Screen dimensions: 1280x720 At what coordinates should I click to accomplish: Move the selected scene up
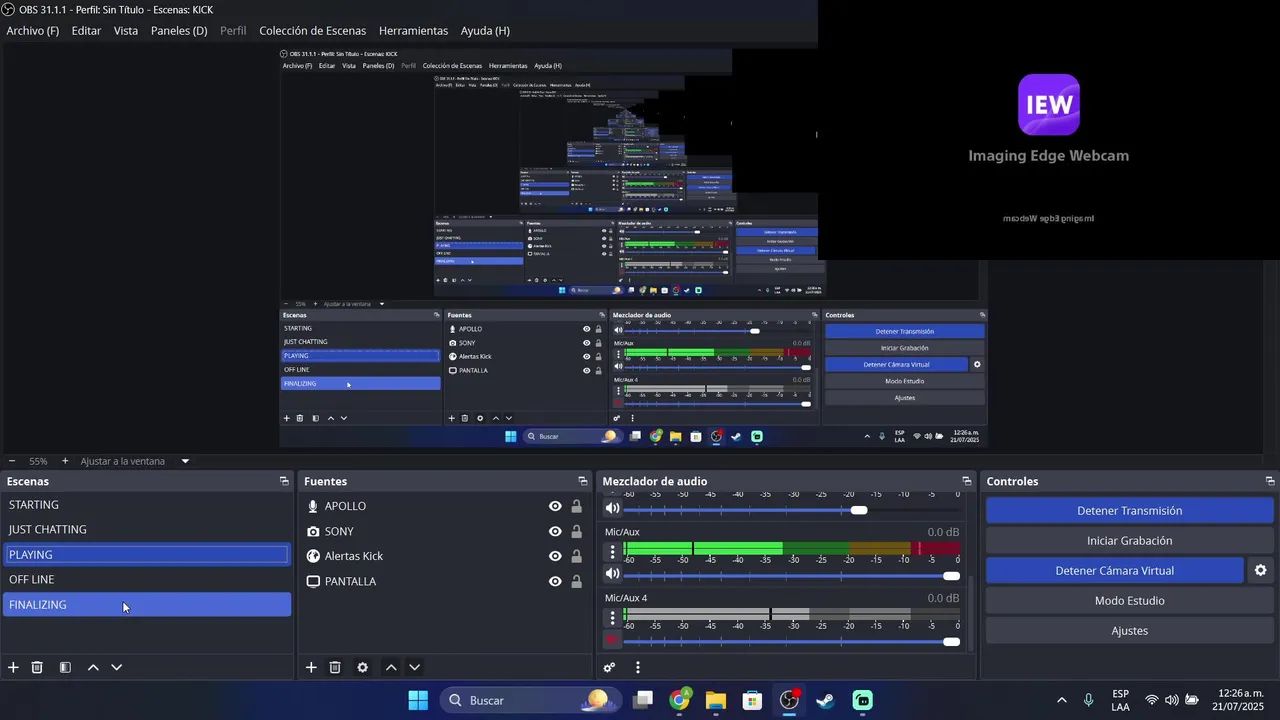[93, 667]
